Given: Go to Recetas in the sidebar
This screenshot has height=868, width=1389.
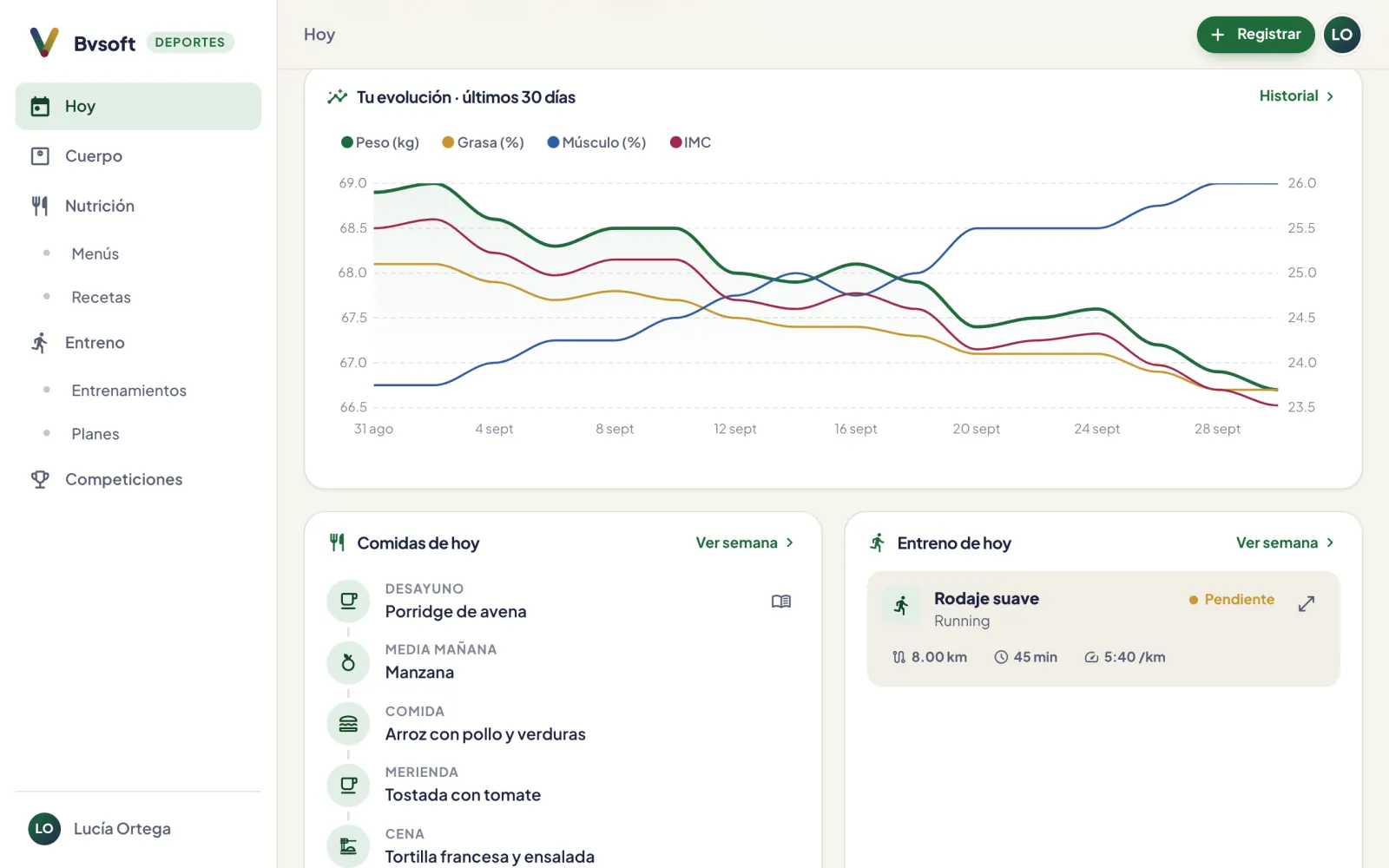Looking at the screenshot, I should [x=102, y=297].
